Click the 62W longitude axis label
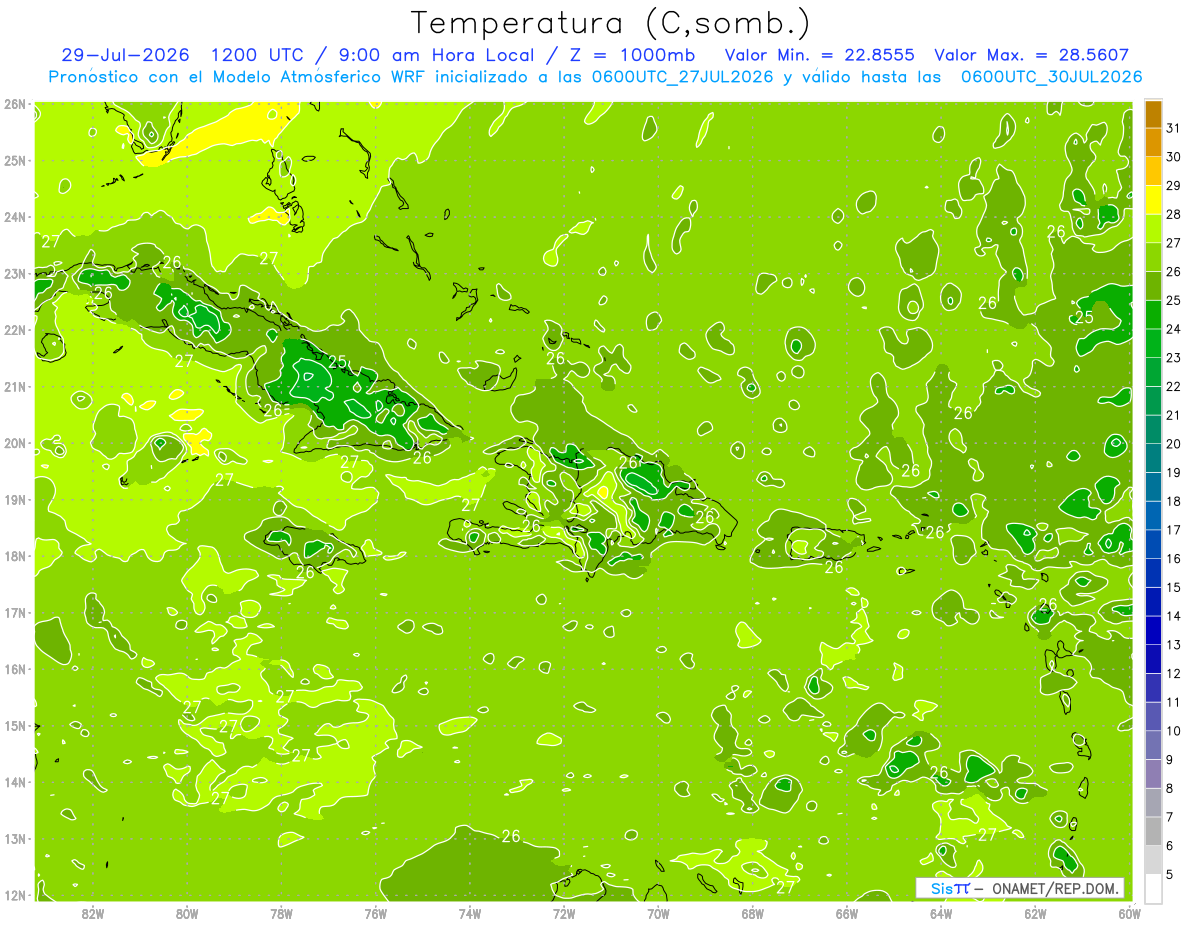This screenshot has width=1200, height=927. pos(1035,913)
